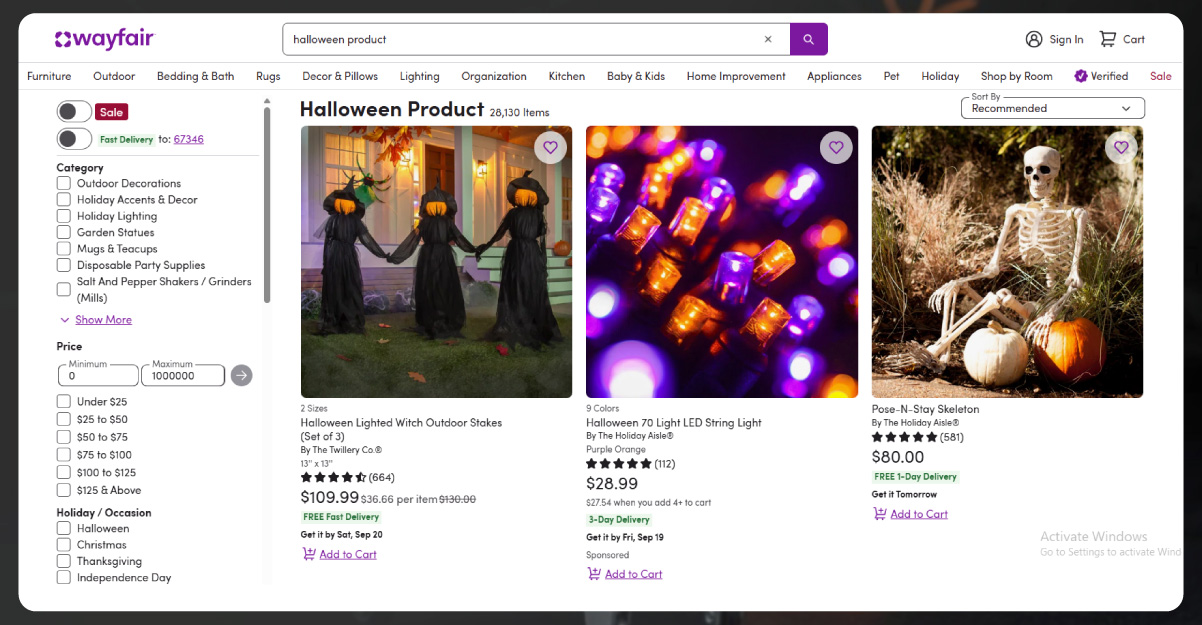Open the Sign In account icon
The height and width of the screenshot is (625, 1202).
tap(1033, 38)
